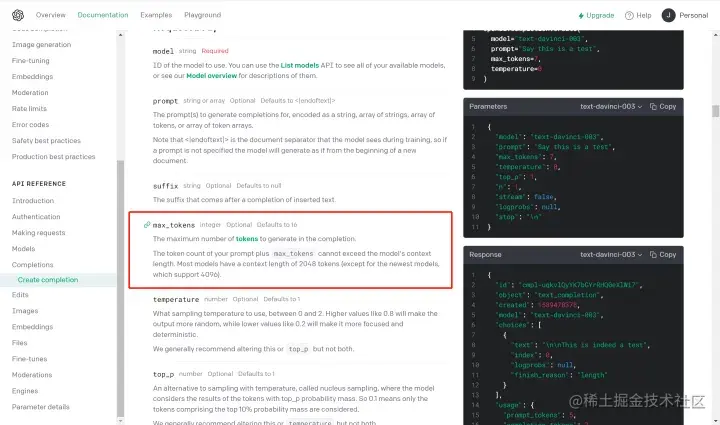
Task: Open Moderation in the sidebar
Action: 30,93
